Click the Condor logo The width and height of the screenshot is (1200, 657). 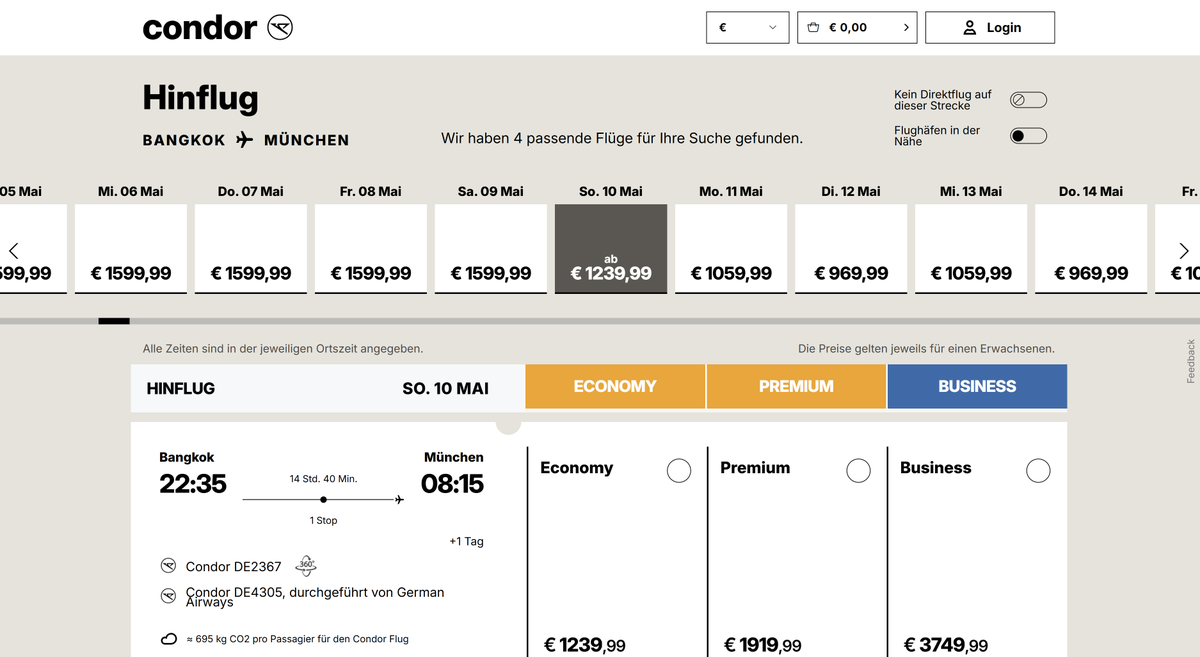pyautogui.click(x=218, y=27)
